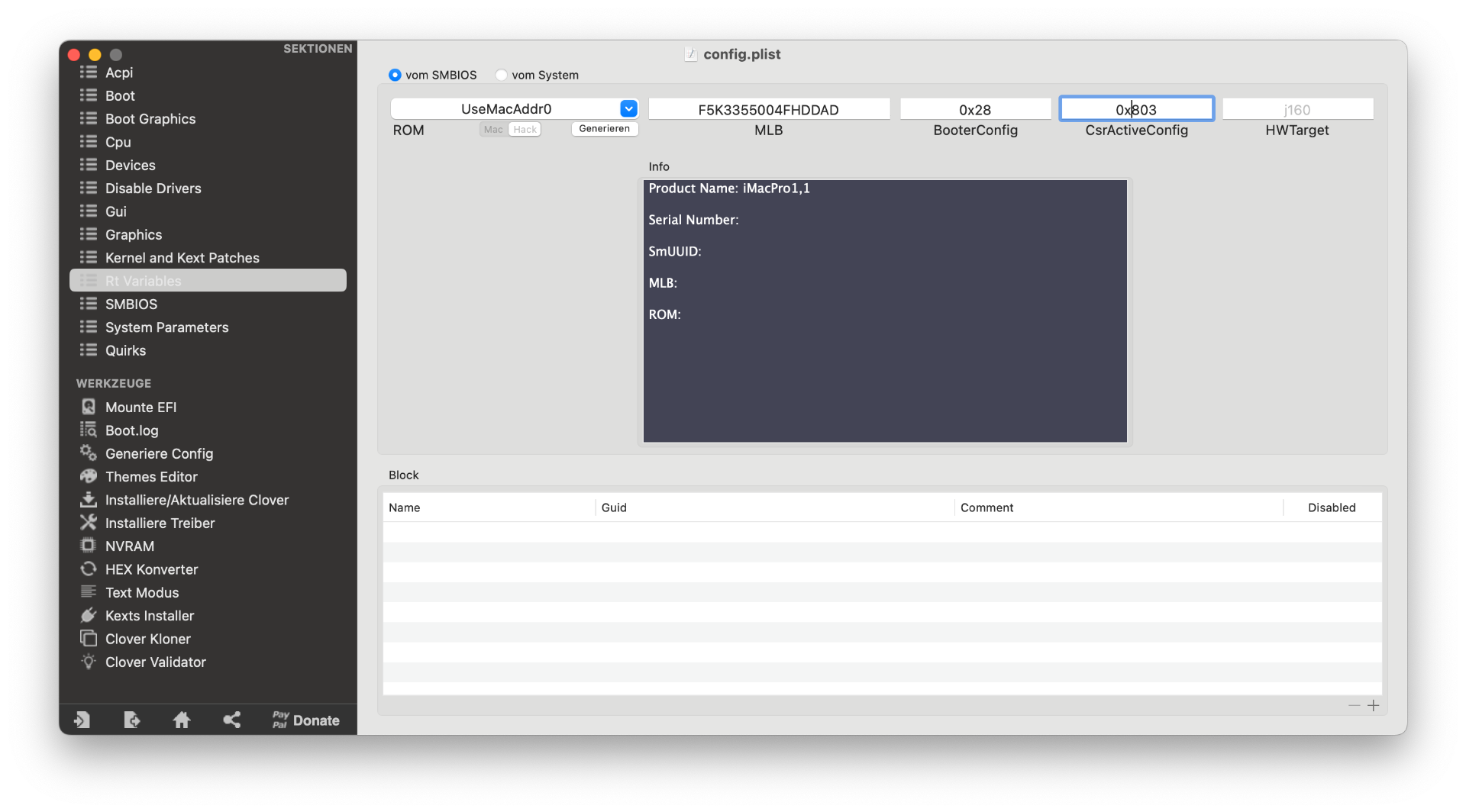Click the config.plist window title text
This screenshot has height=812, width=1466.
(x=741, y=54)
